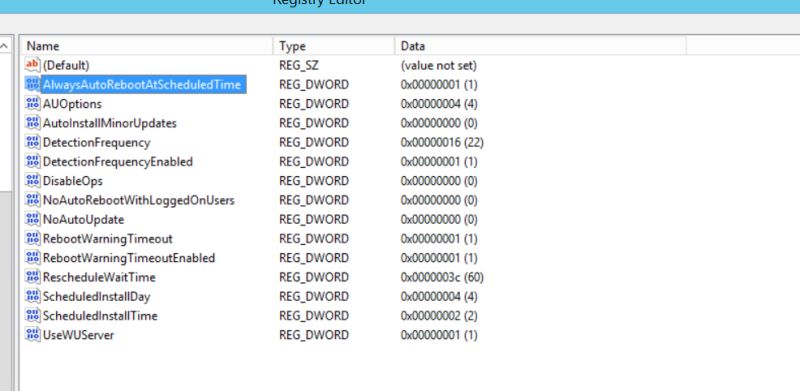Sort values by the Type column header
The image size is (800, 391).
pyautogui.click(x=334, y=46)
